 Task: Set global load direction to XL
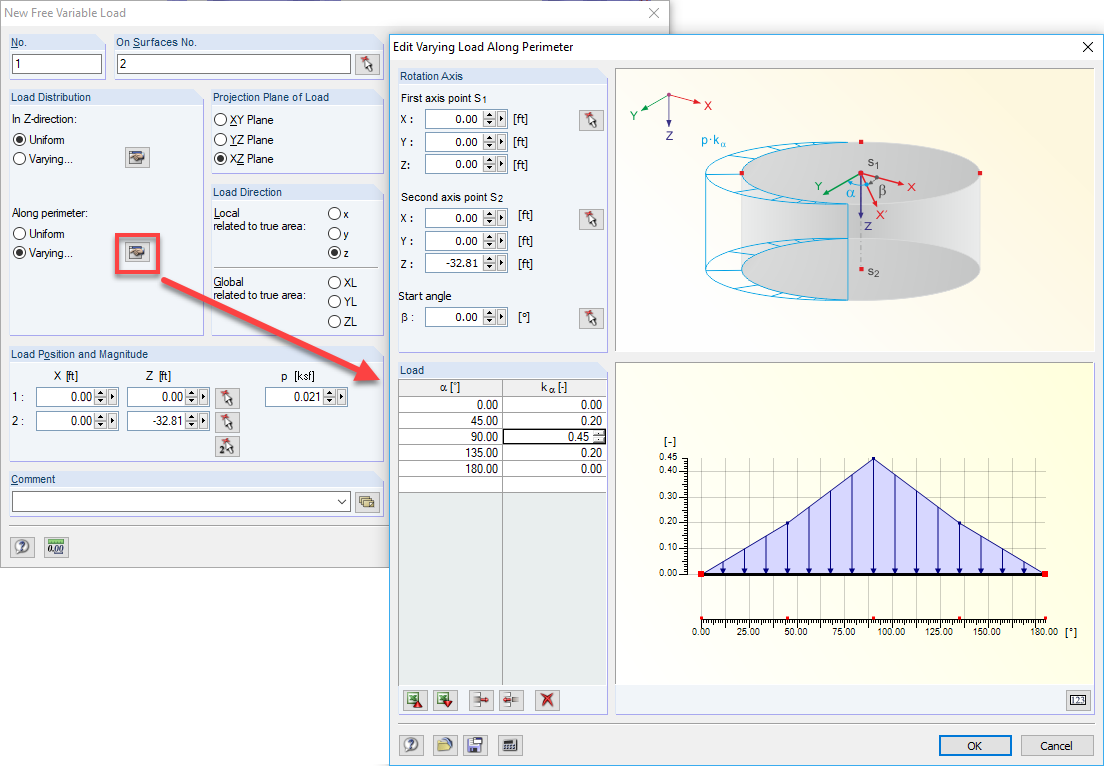pyautogui.click(x=336, y=282)
